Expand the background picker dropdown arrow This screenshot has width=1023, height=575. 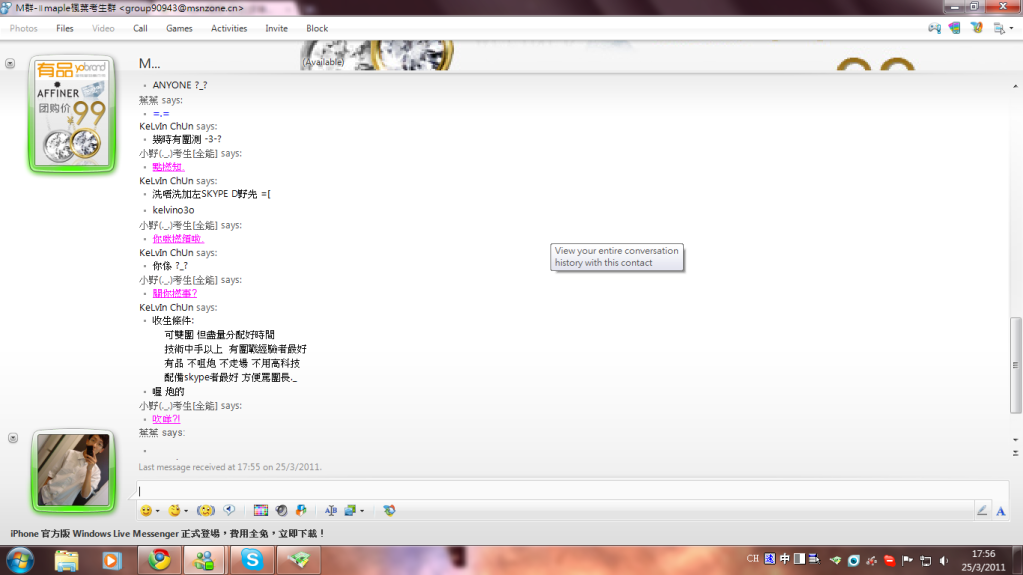(x=362, y=511)
